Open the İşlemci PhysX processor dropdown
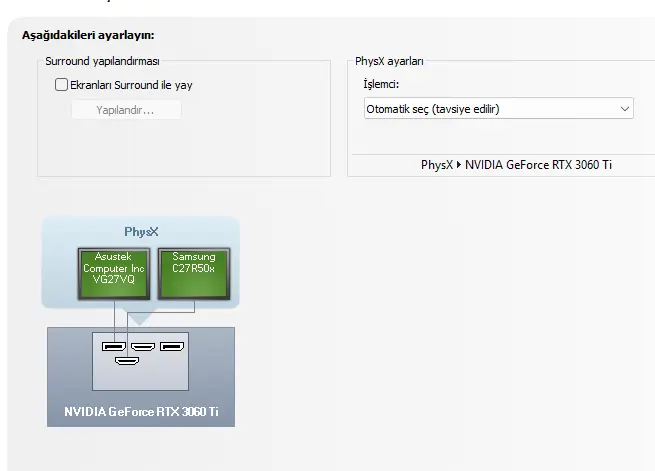This screenshot has width=655, height=471. click(499, 109)
